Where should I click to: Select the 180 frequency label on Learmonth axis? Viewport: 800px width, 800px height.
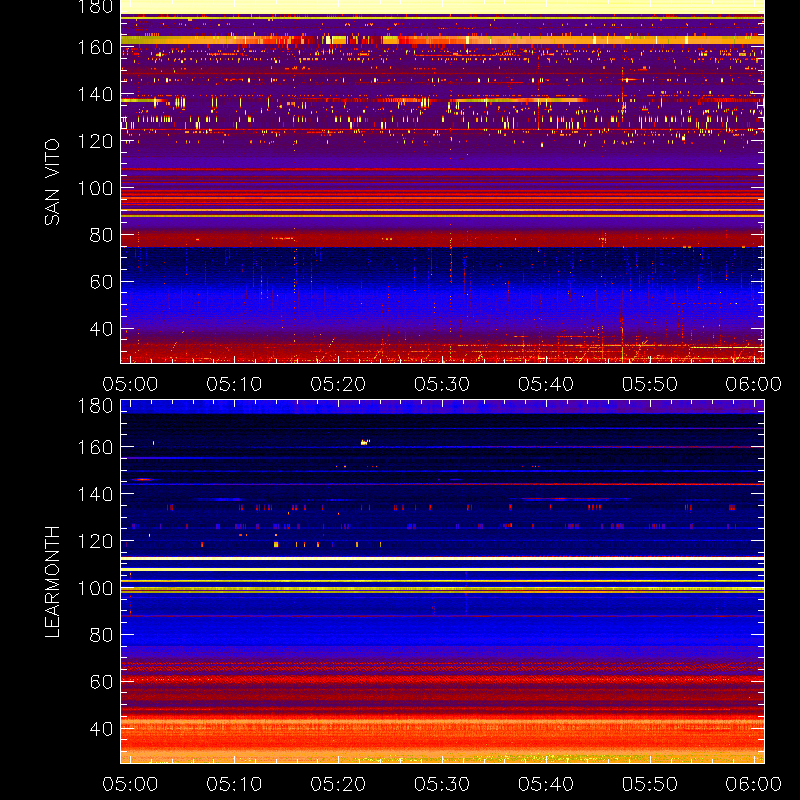95,406
